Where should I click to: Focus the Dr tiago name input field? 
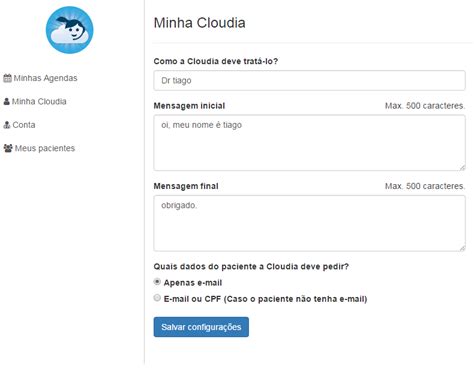click(309, 80)
